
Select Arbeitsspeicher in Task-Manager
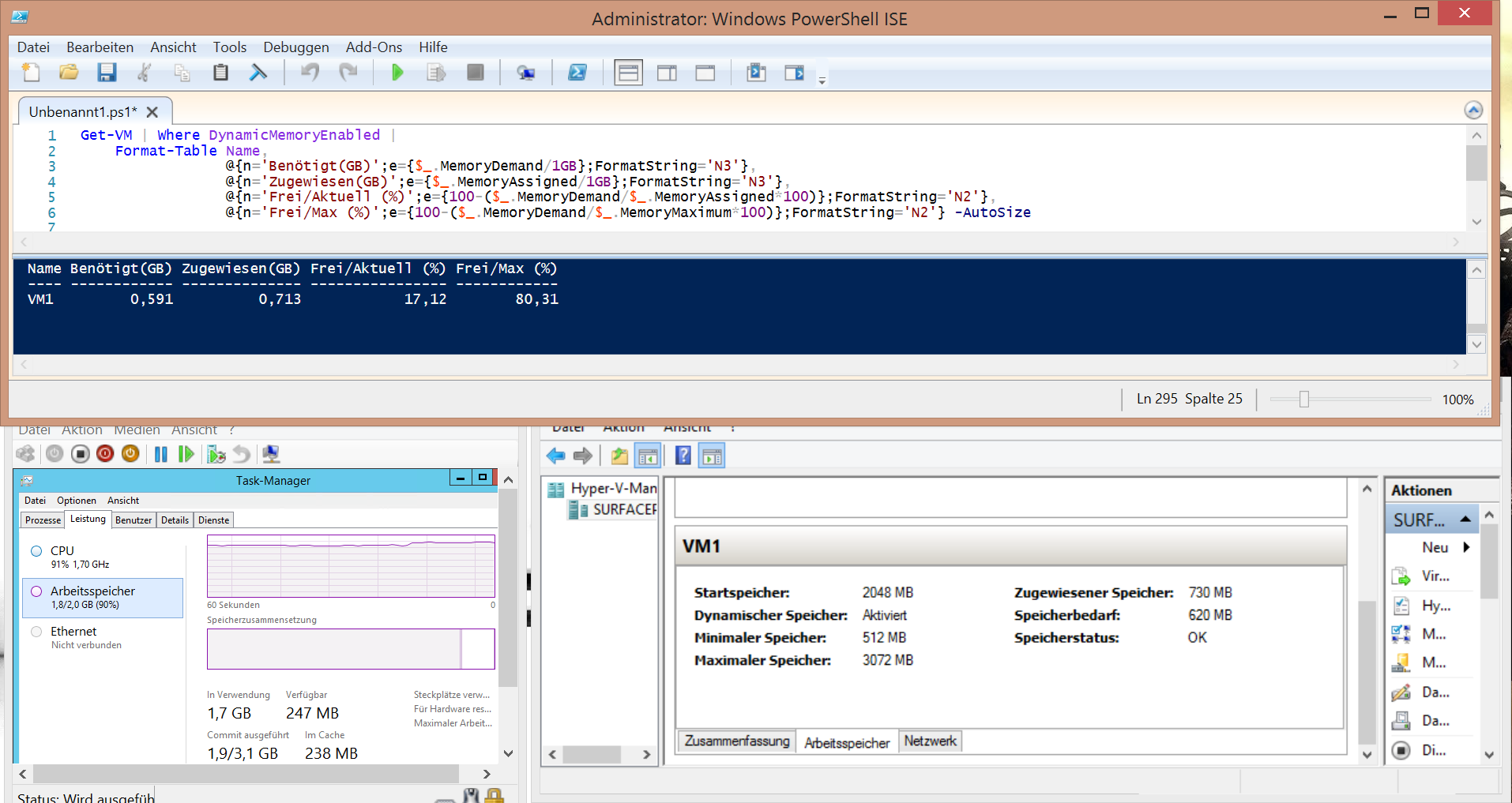coord(103,598)
